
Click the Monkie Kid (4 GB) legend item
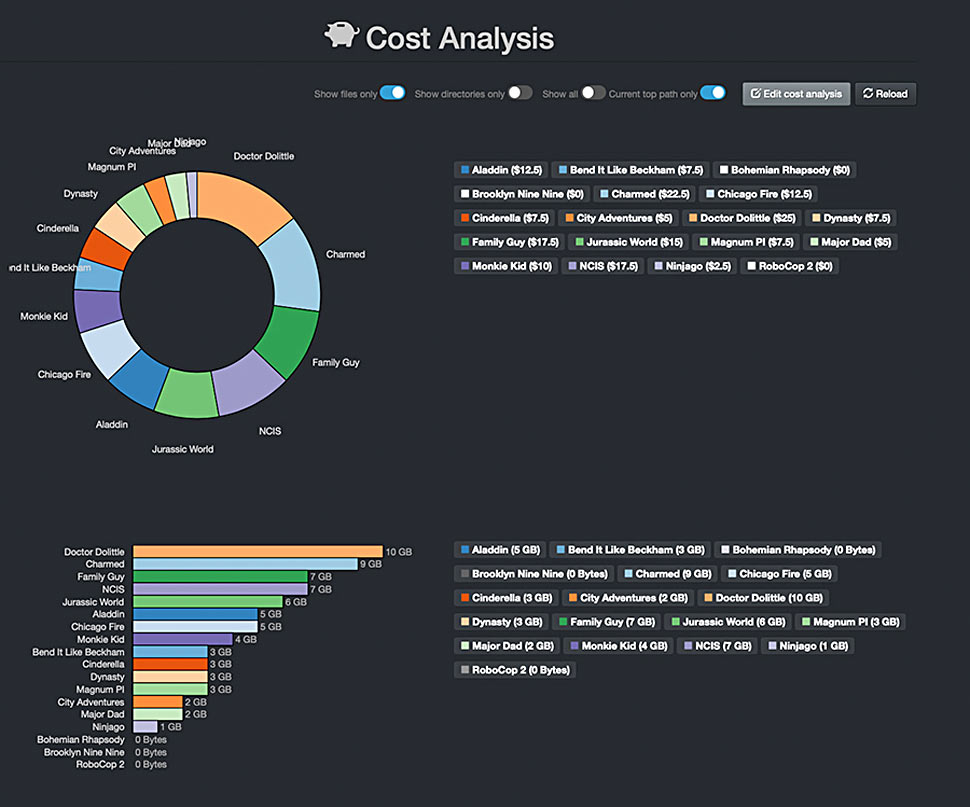click(618, 646)
